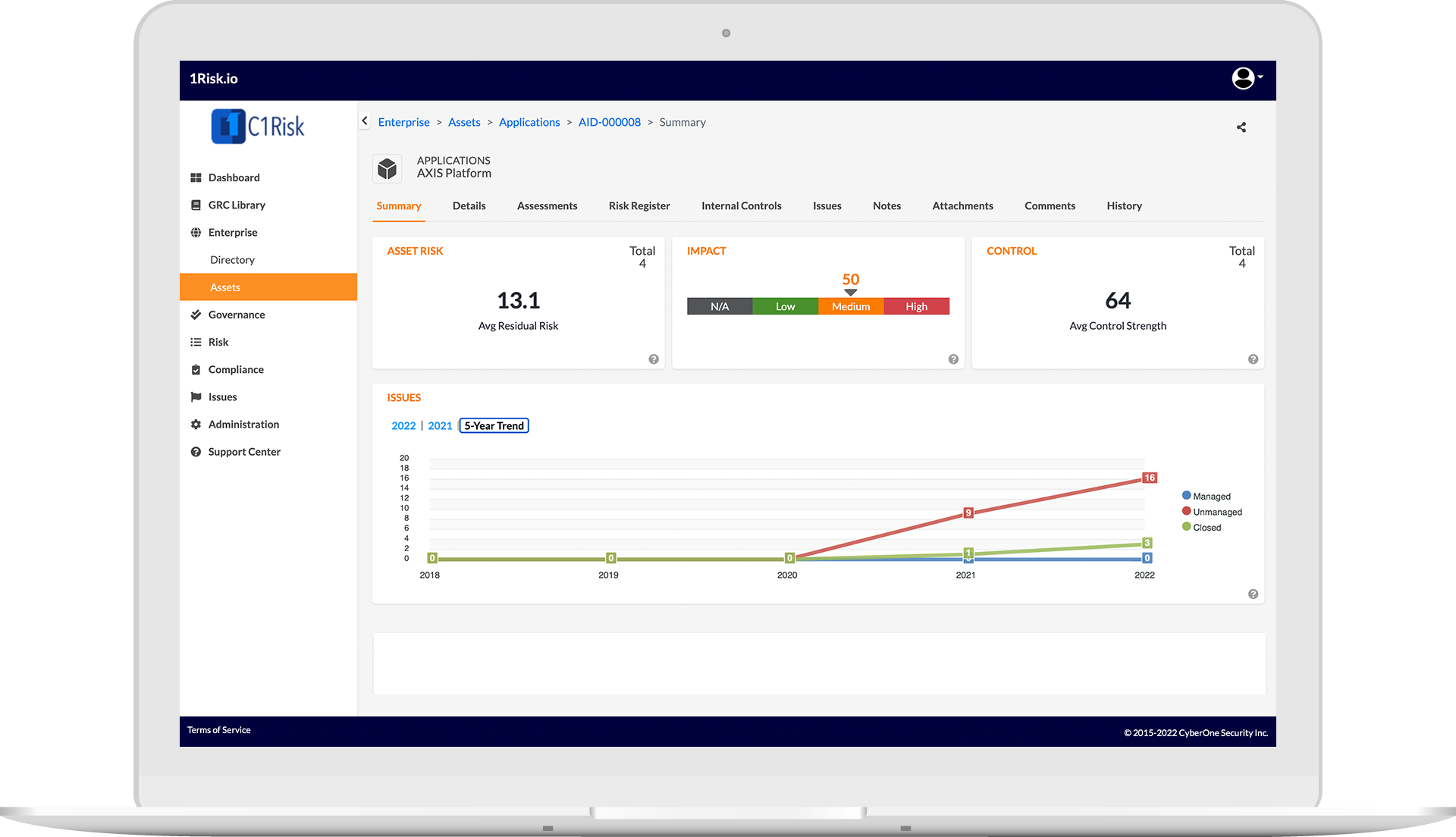Collapse the navigation panel with back chevron
This screenshot has width=1456, height=837.
365,121
